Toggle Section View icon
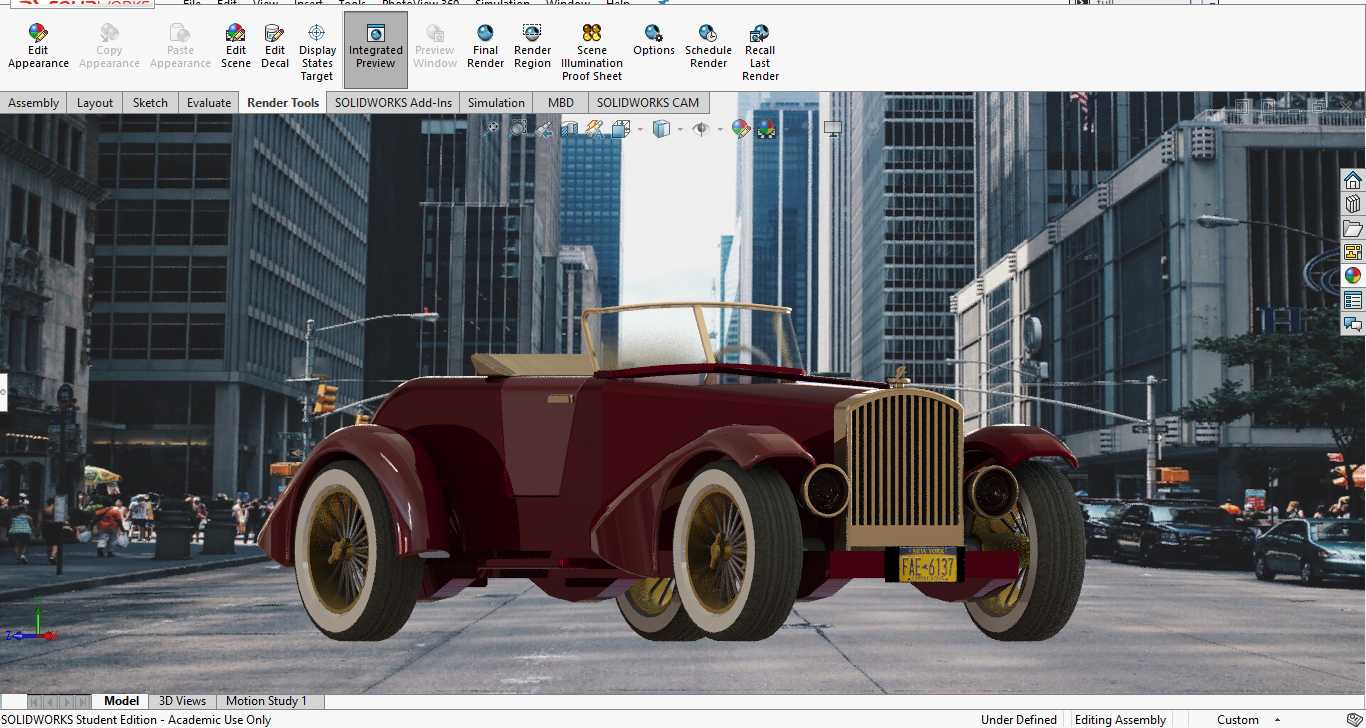This screenshot has width=1366, height=728. (569, 129)
